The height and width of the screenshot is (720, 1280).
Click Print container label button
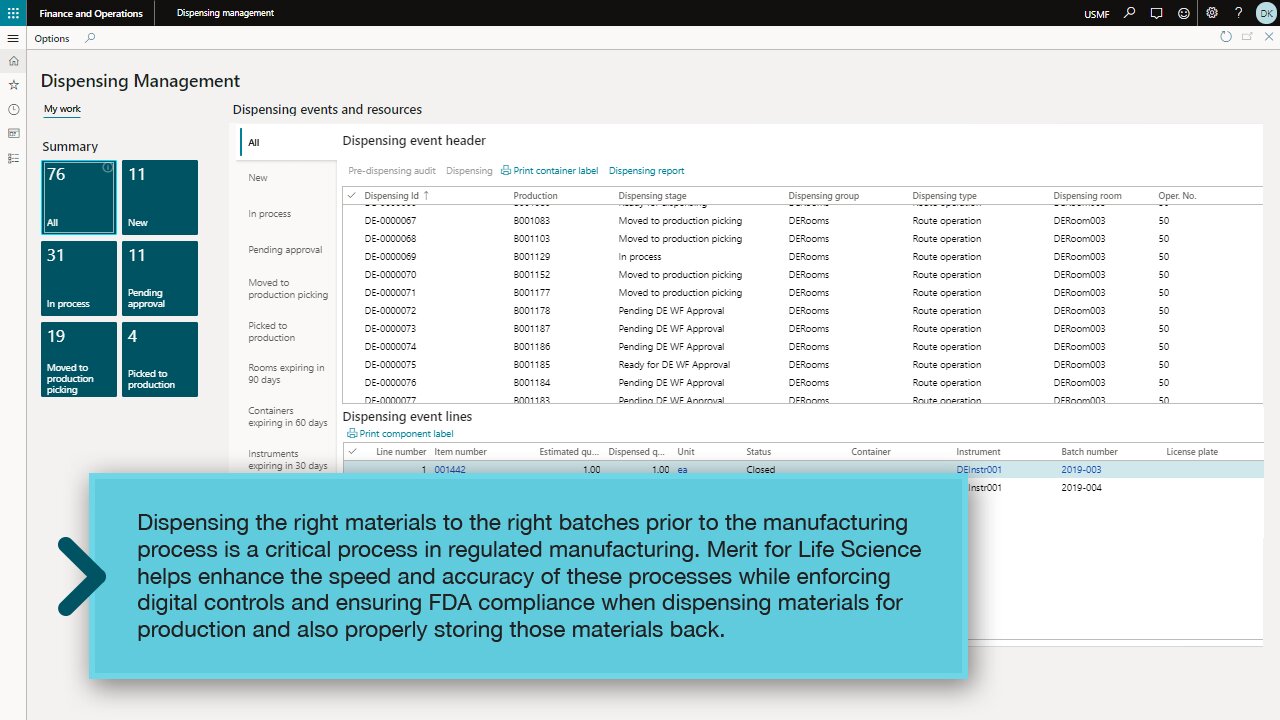(x=549, y=171)
